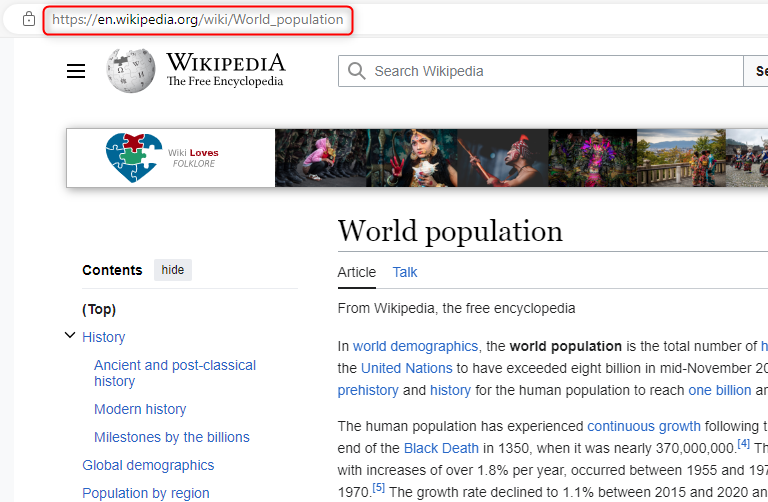Open the continuous growth link
Screen dimensions: 768x502
(x=644, y=426)
